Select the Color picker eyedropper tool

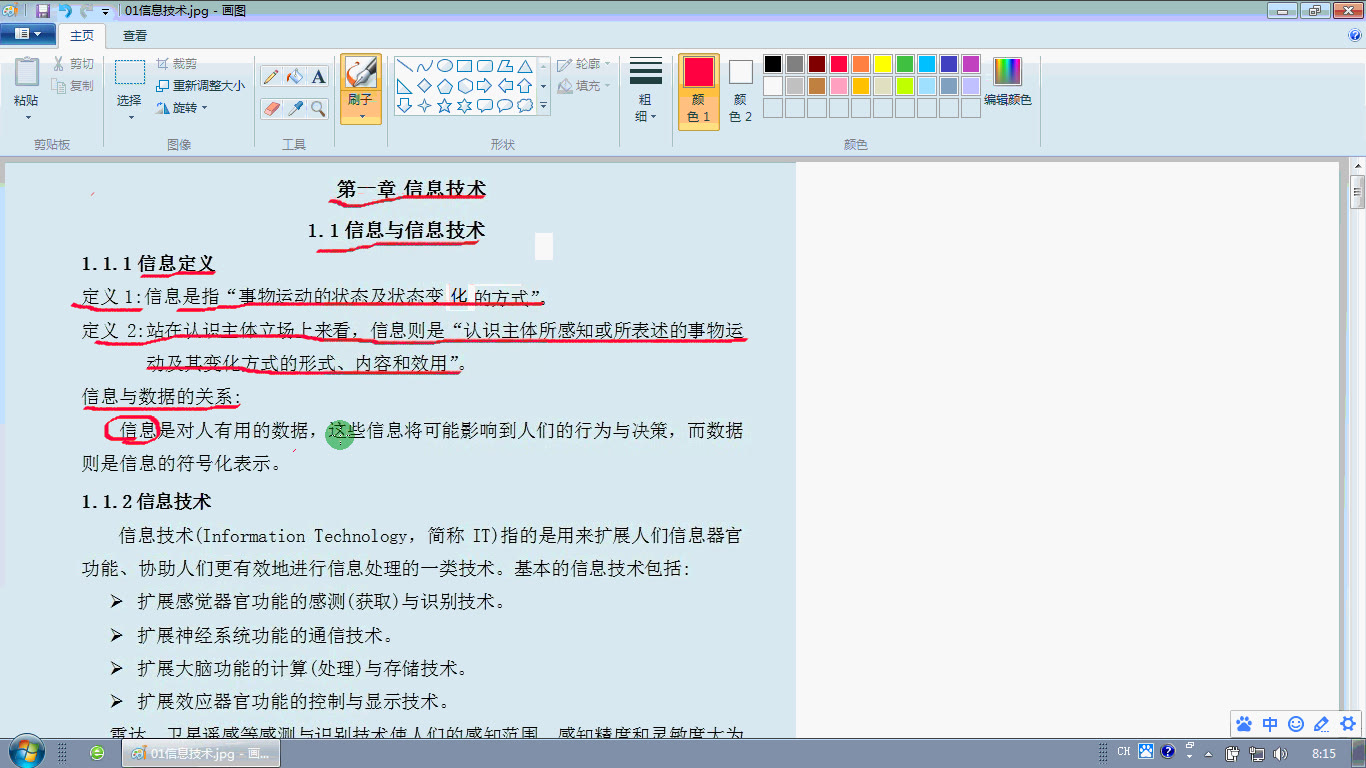(x=294, y=108)
